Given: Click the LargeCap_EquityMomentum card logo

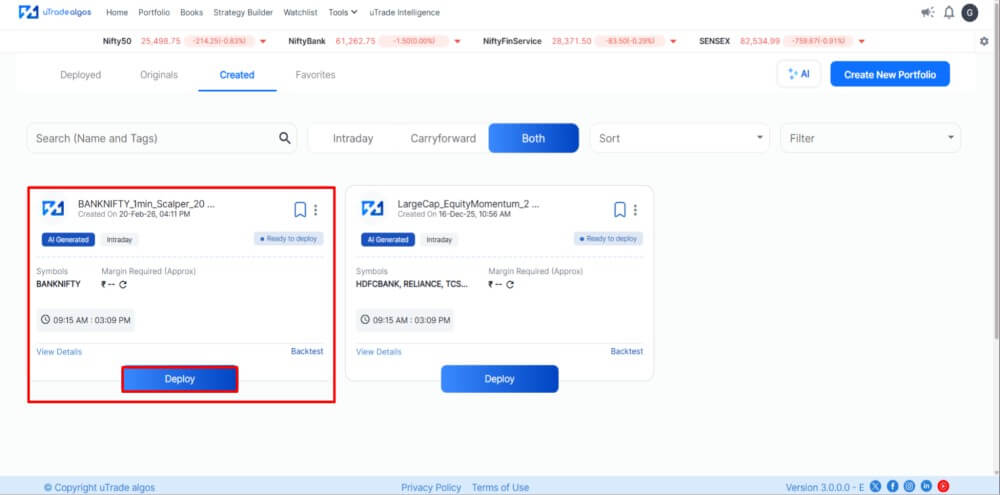Looking at the screenshot, I should (372, 208).
